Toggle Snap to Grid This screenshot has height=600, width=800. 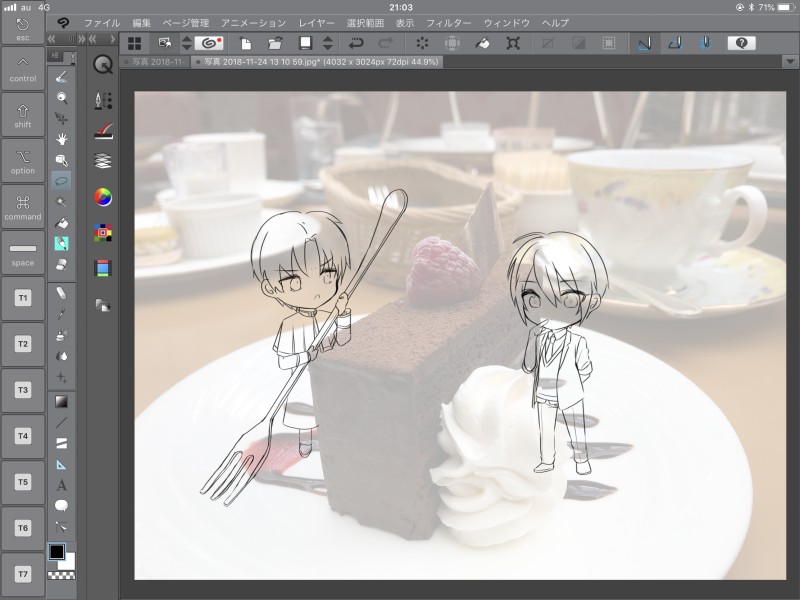[x=706, y=43]
